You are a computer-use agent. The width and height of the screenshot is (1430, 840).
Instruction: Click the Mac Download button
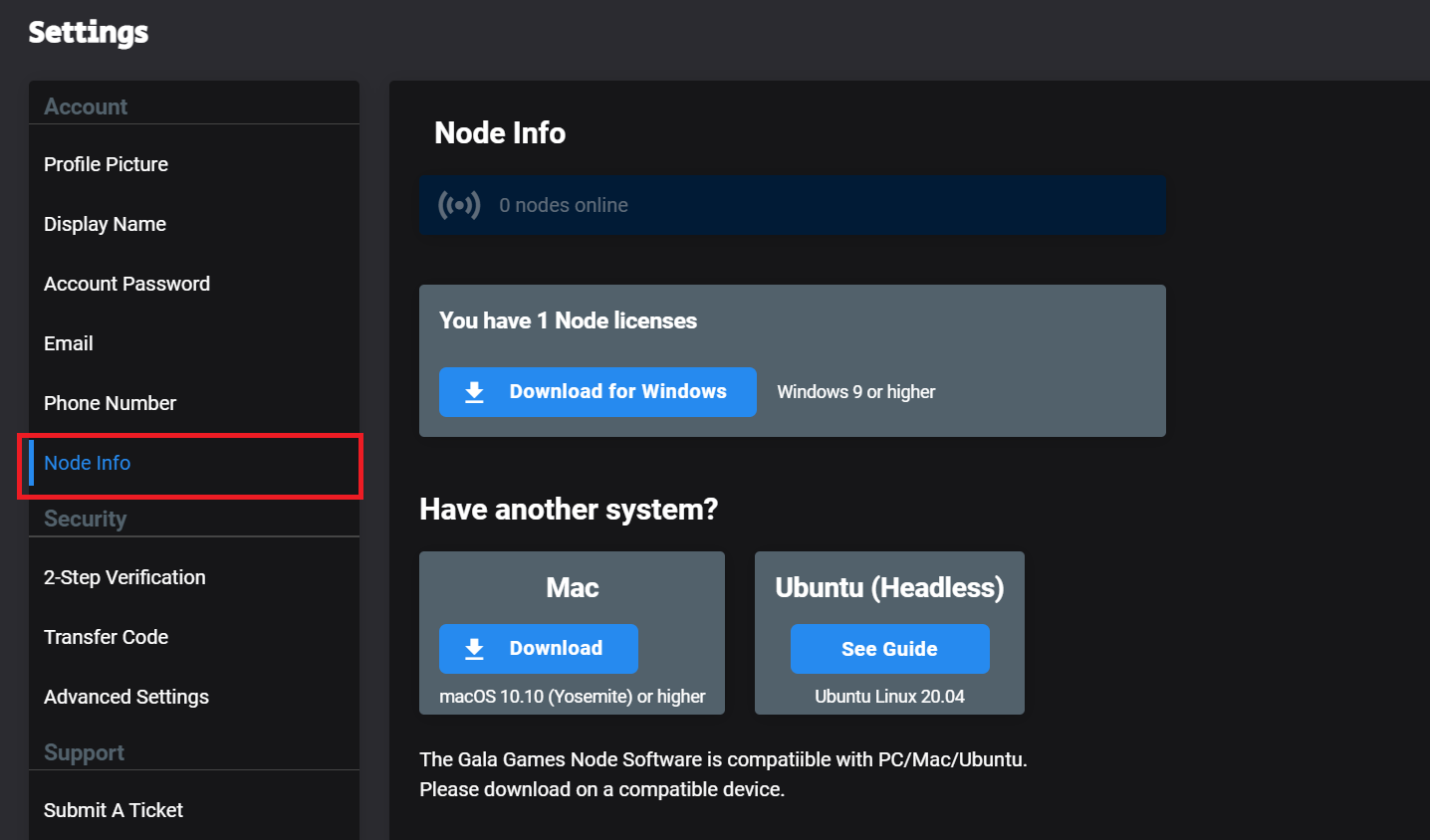pyautogui.click(x=539, y=649)
